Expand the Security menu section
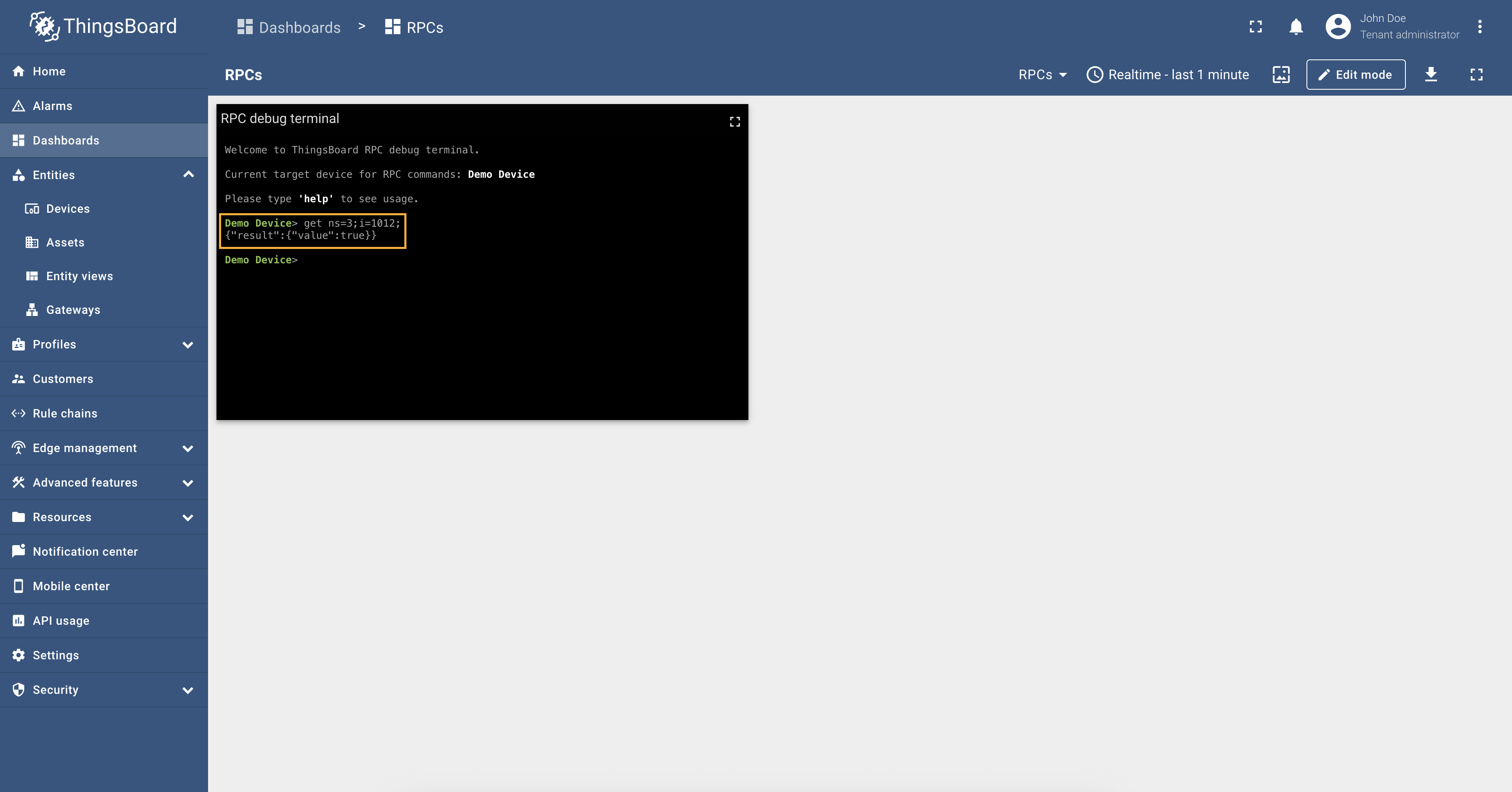The height and width of the screenshot is (792, 1512). click(188, 690)
